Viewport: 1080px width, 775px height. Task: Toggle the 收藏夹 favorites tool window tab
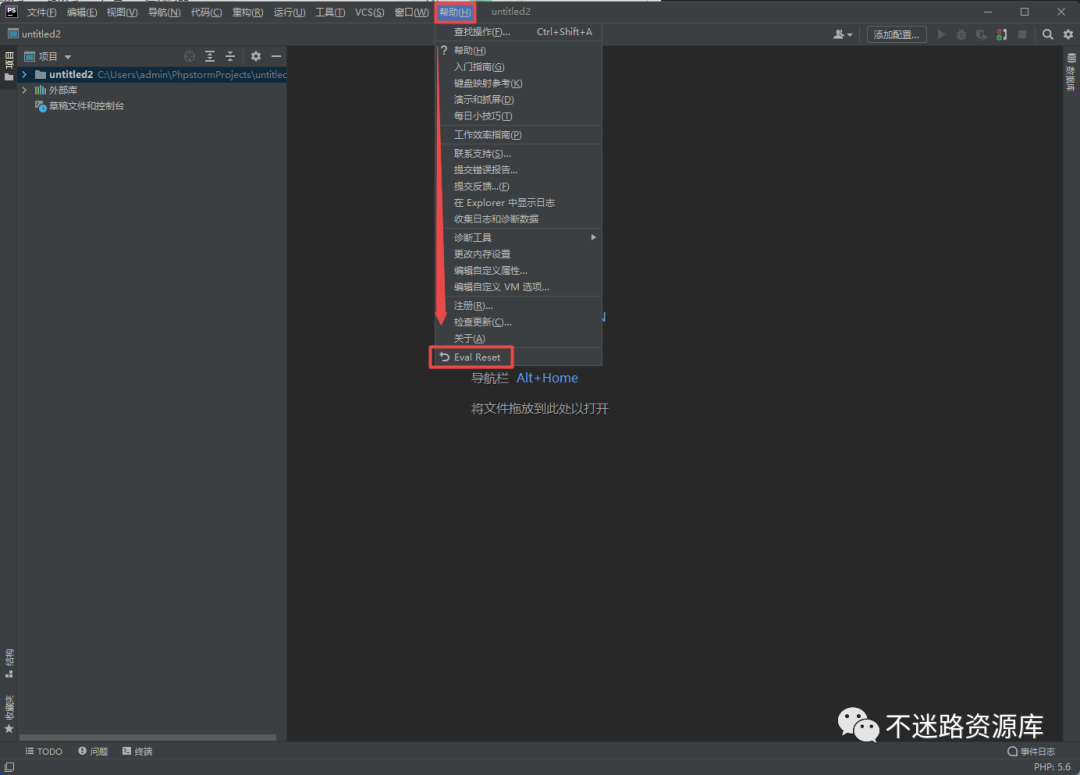9,714
